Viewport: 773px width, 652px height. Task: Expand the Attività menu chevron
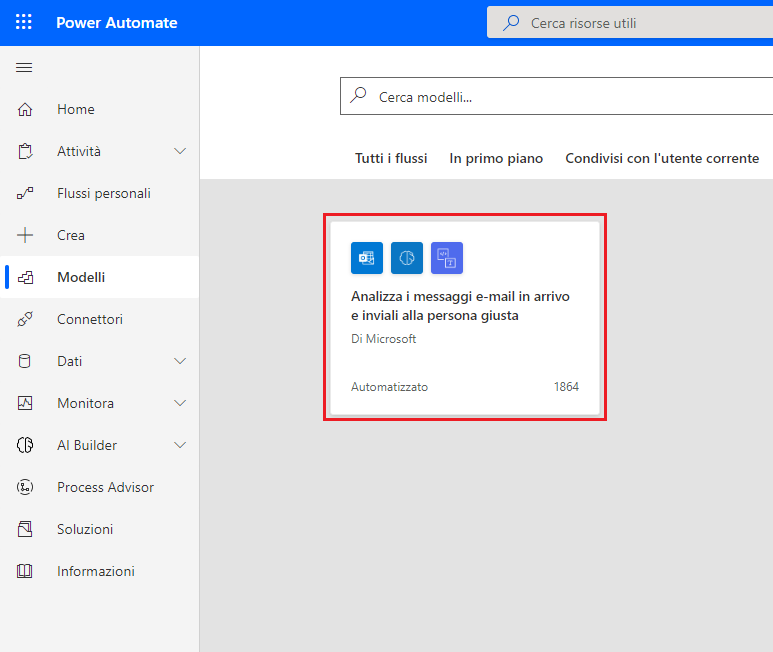[x=180, y=151]
